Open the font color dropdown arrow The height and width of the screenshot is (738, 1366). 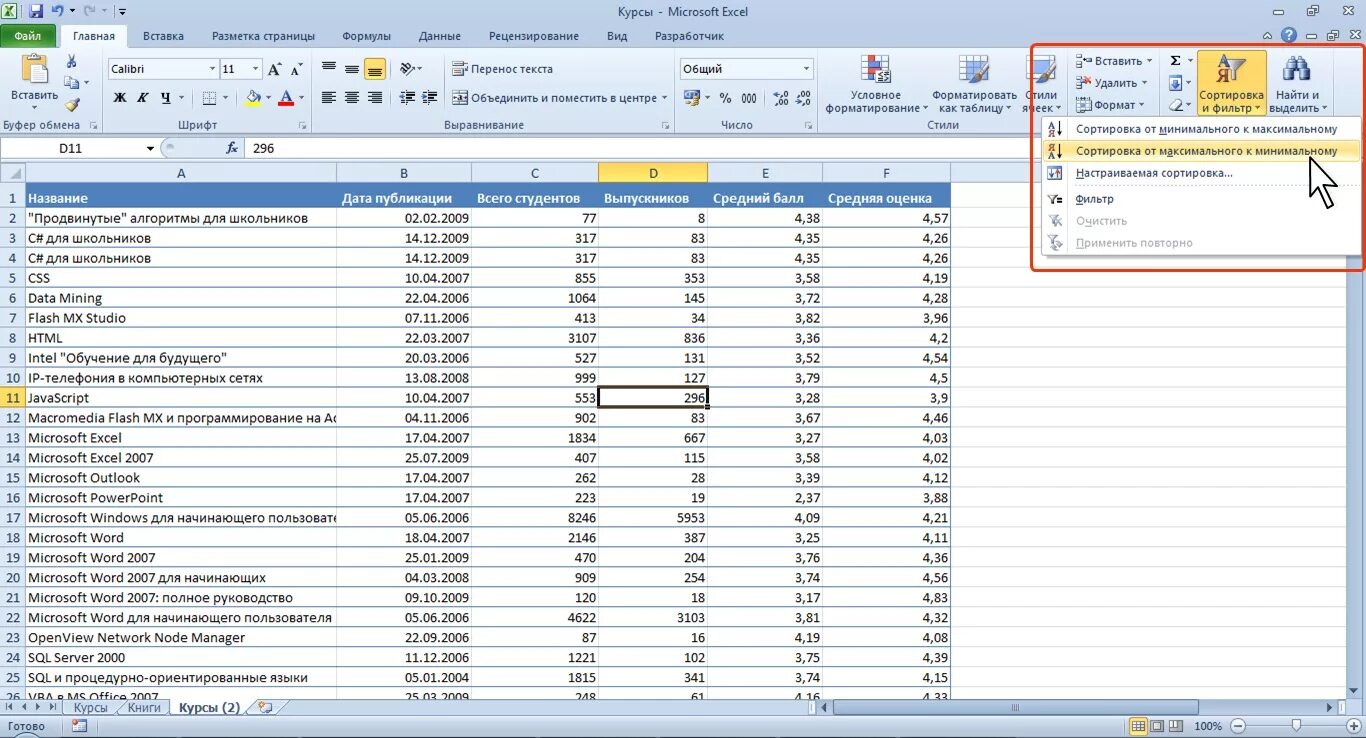coord(301,98)
